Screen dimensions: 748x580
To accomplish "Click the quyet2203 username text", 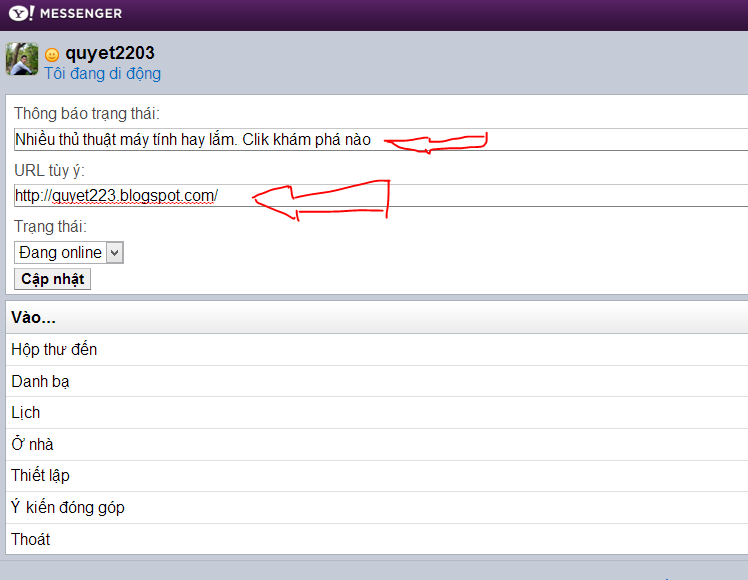I will point(110,53).
